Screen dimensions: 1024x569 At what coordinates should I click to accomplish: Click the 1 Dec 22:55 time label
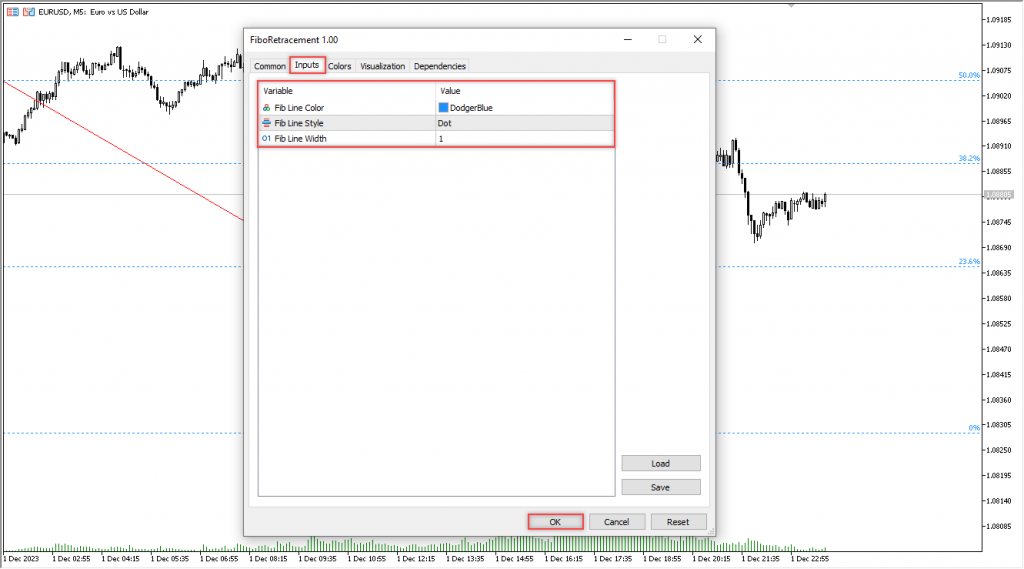pyautogui.click(x=810, y=559)
